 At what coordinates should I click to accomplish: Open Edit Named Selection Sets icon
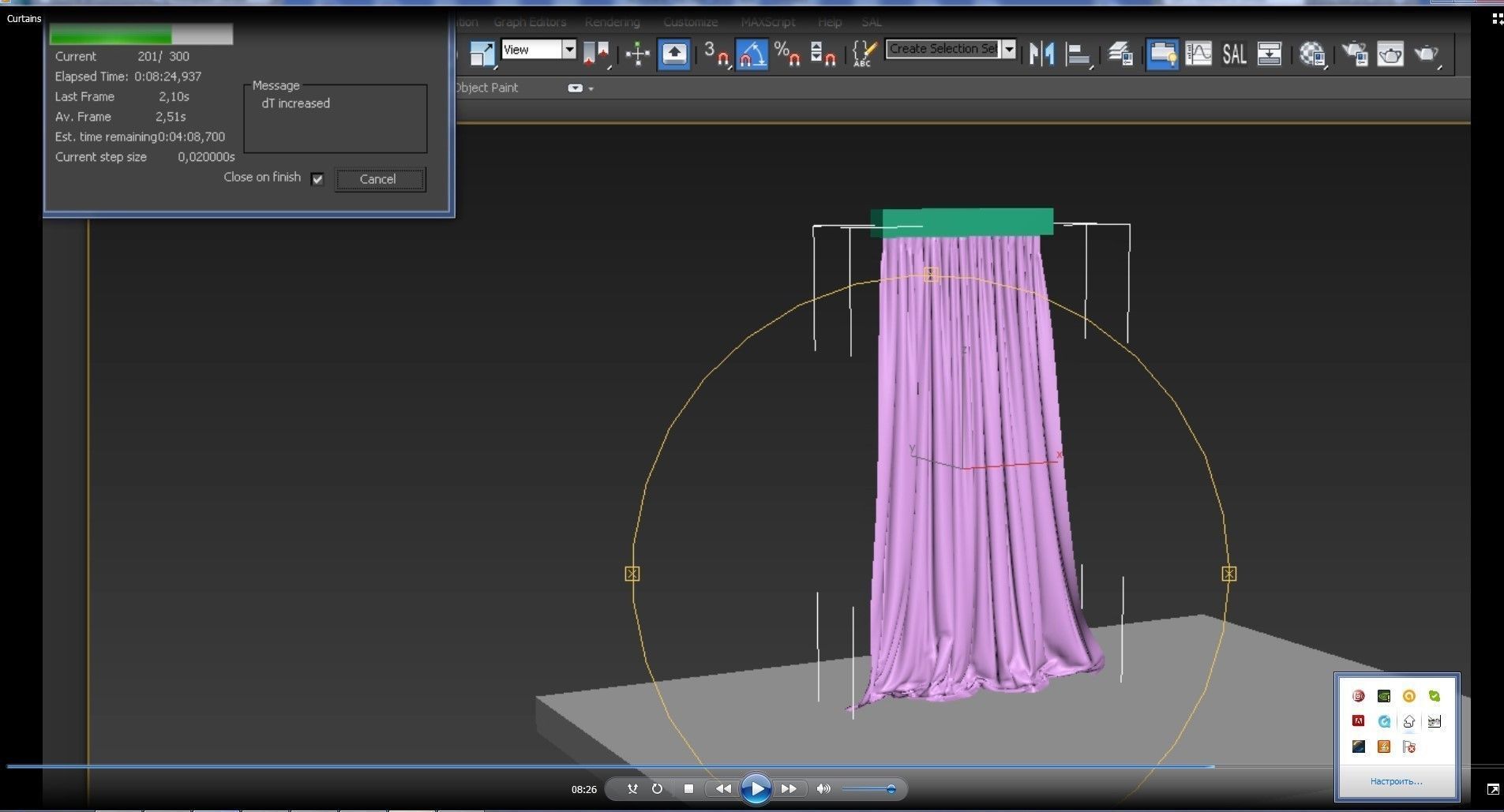865,54
